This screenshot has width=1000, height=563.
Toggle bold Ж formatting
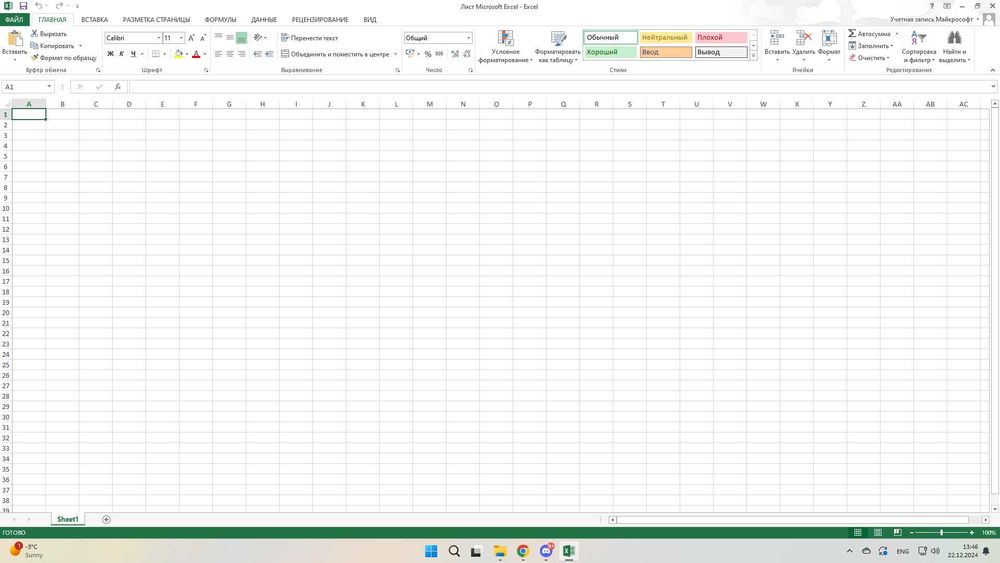(x=110, y=54)
